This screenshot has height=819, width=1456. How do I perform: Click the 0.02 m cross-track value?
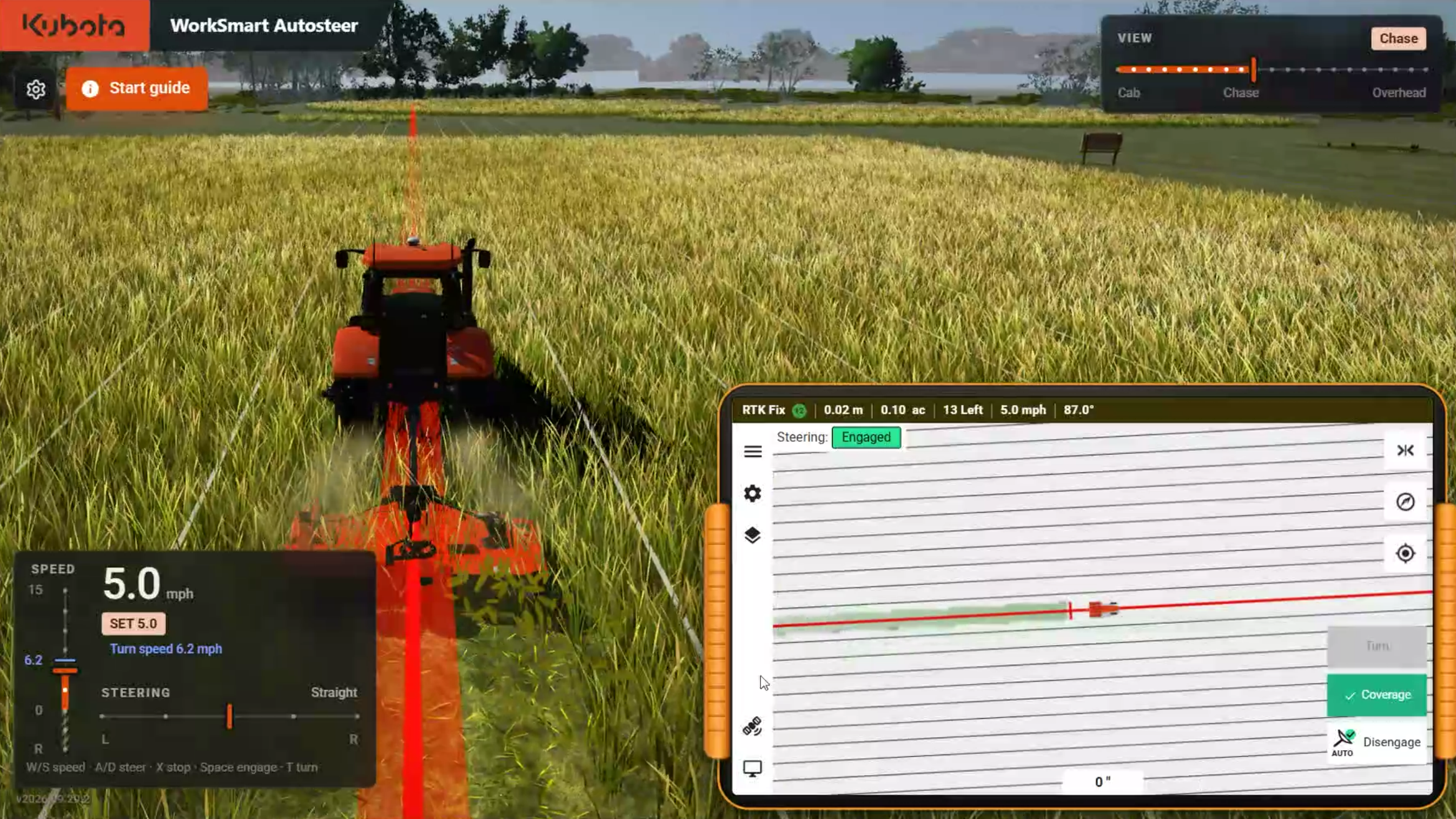[x=843, y=410]
